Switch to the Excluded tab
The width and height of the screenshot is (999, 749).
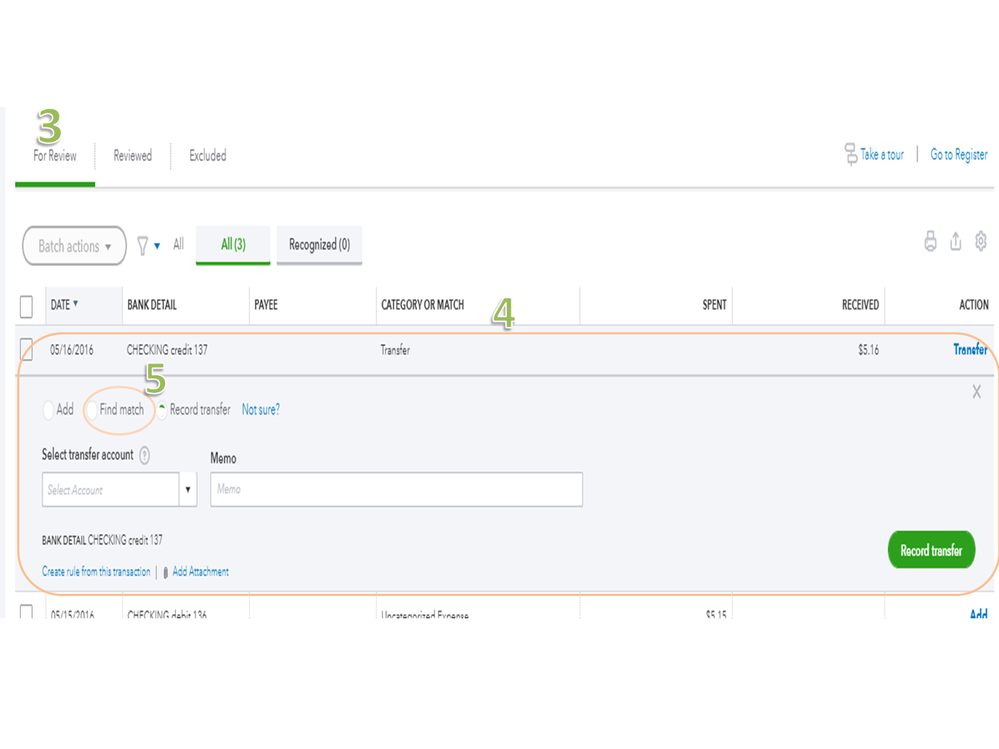coord(208,155)
